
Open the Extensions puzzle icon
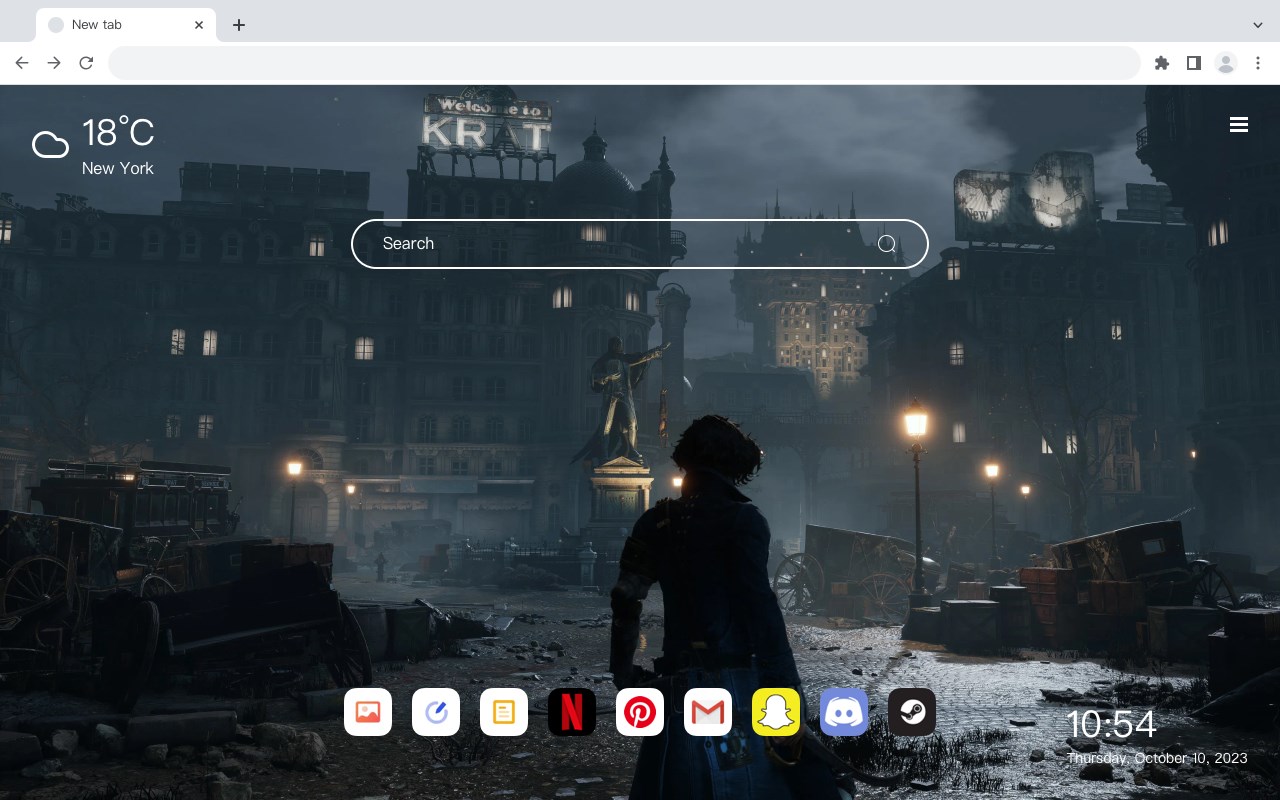point(1161,63)
